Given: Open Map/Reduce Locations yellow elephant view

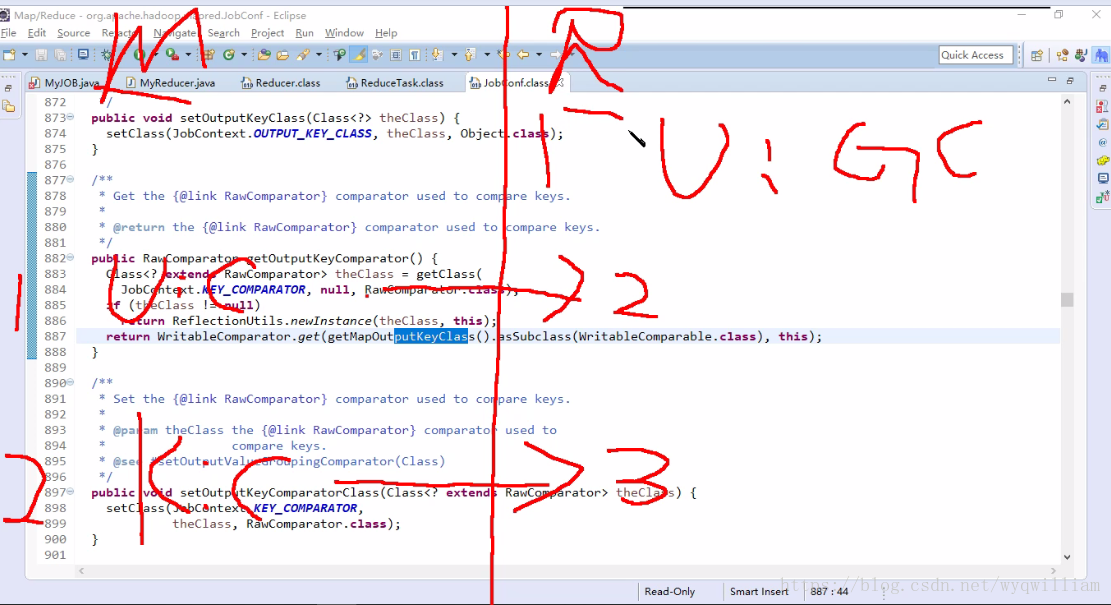Looking at the screenshot, I should (x=1102, y=161).
